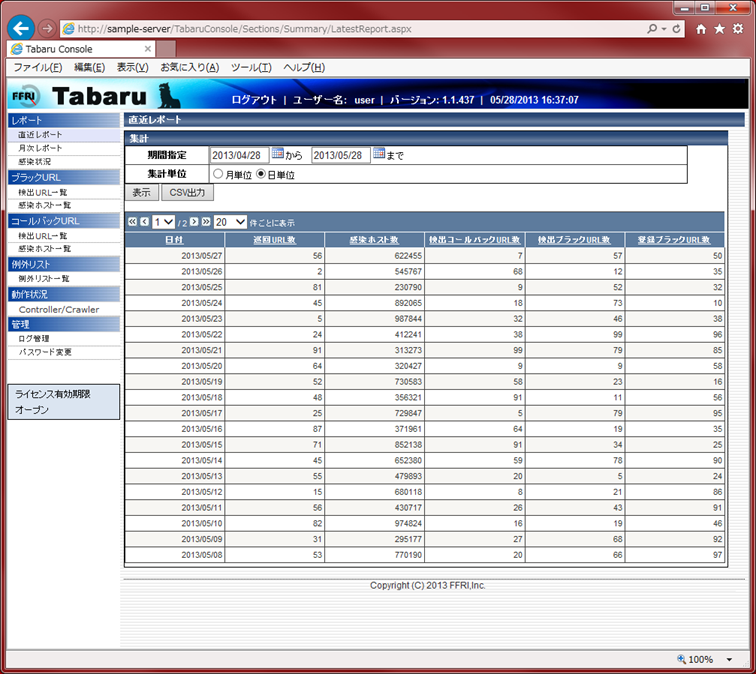
Task: Jump to the last results page
Action: click(205, 222)
